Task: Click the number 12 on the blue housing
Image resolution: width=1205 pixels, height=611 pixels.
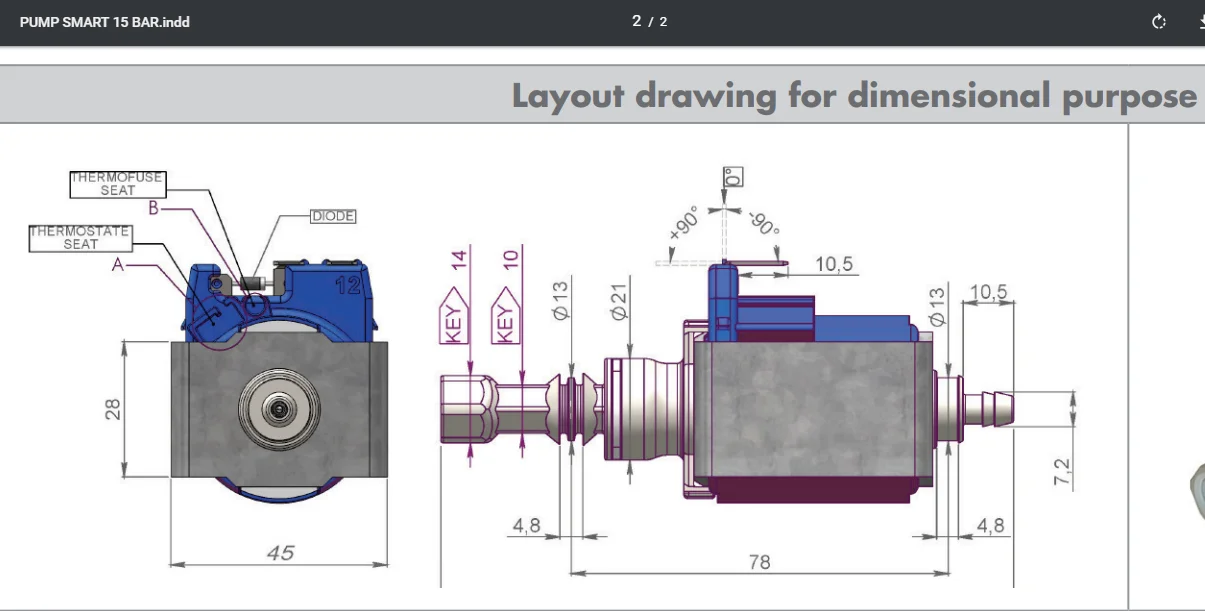Action: (x=347, y=285)
